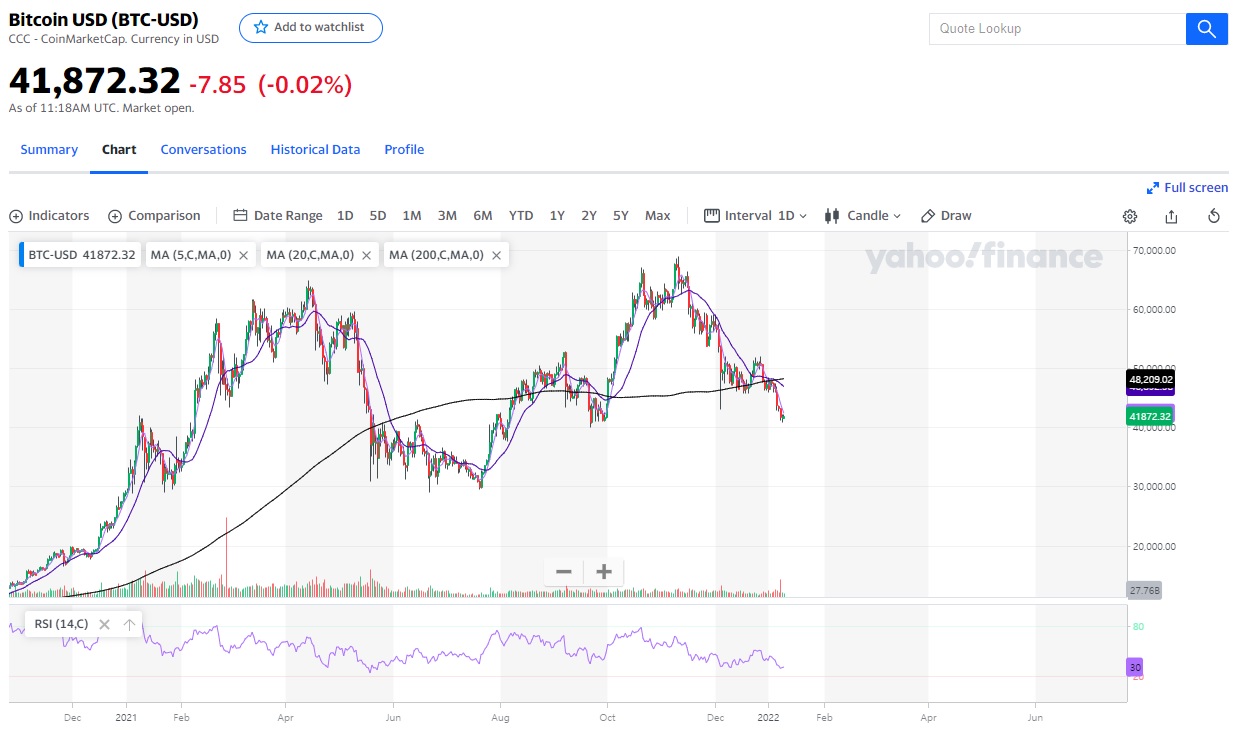This screenshot has width=1233, height=731.
Task: Click the Quote Lookup search field
Action: [1057, 29]
